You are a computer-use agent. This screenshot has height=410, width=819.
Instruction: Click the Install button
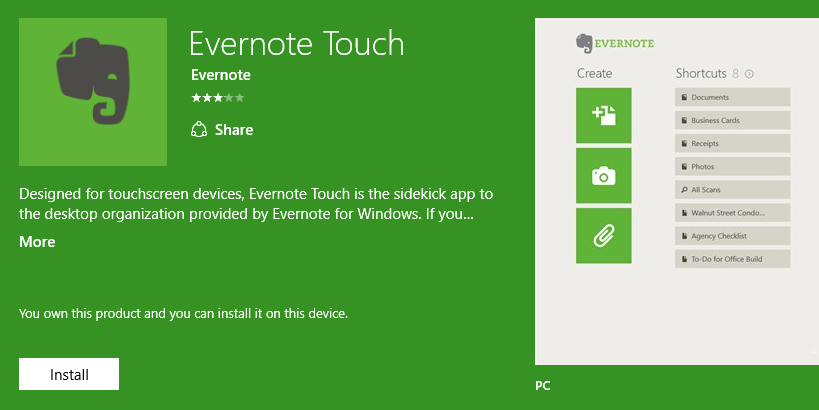(69, 374)
